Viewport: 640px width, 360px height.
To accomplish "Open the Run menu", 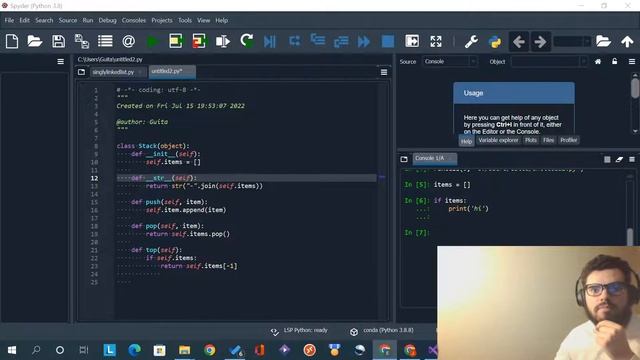I will (88, 20).
